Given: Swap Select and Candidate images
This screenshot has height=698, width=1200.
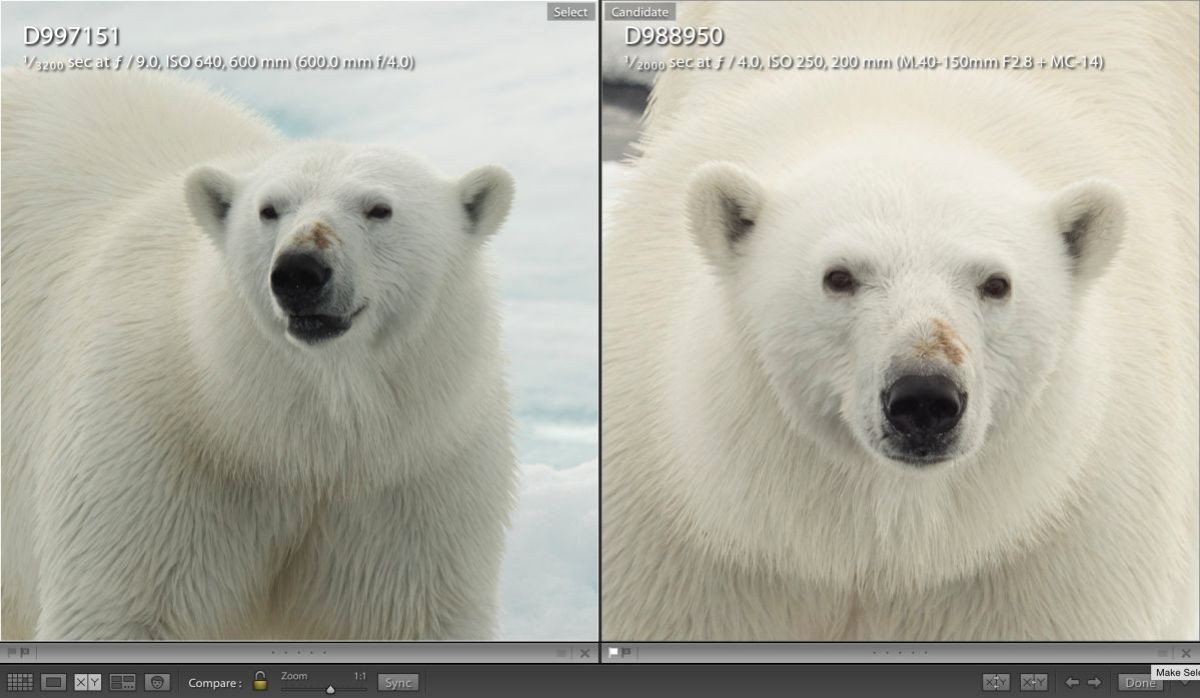Looking at the screenshot, I should point(996,682).
